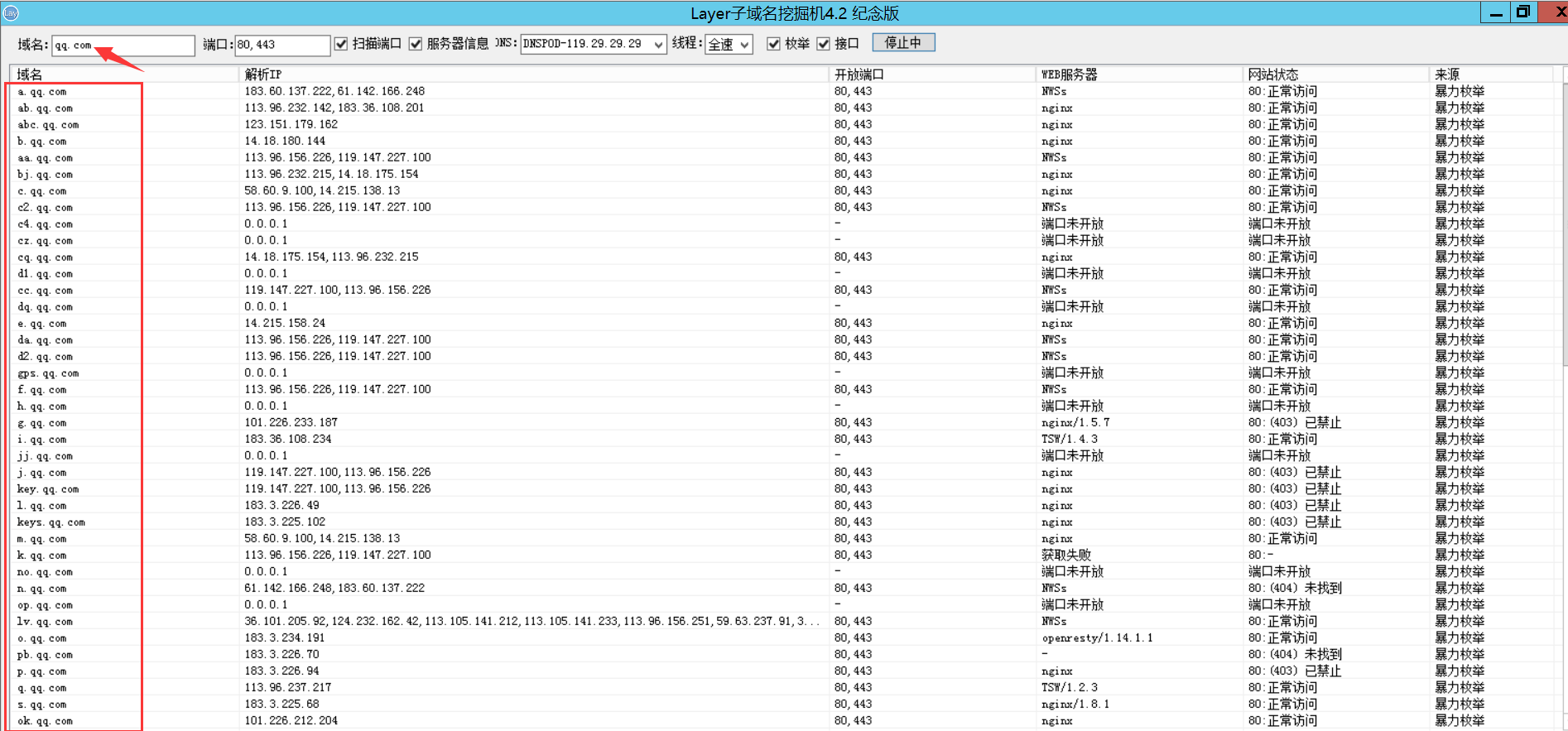Select the cq.qq.com row
1568x731 pixels.
[782, 257]
